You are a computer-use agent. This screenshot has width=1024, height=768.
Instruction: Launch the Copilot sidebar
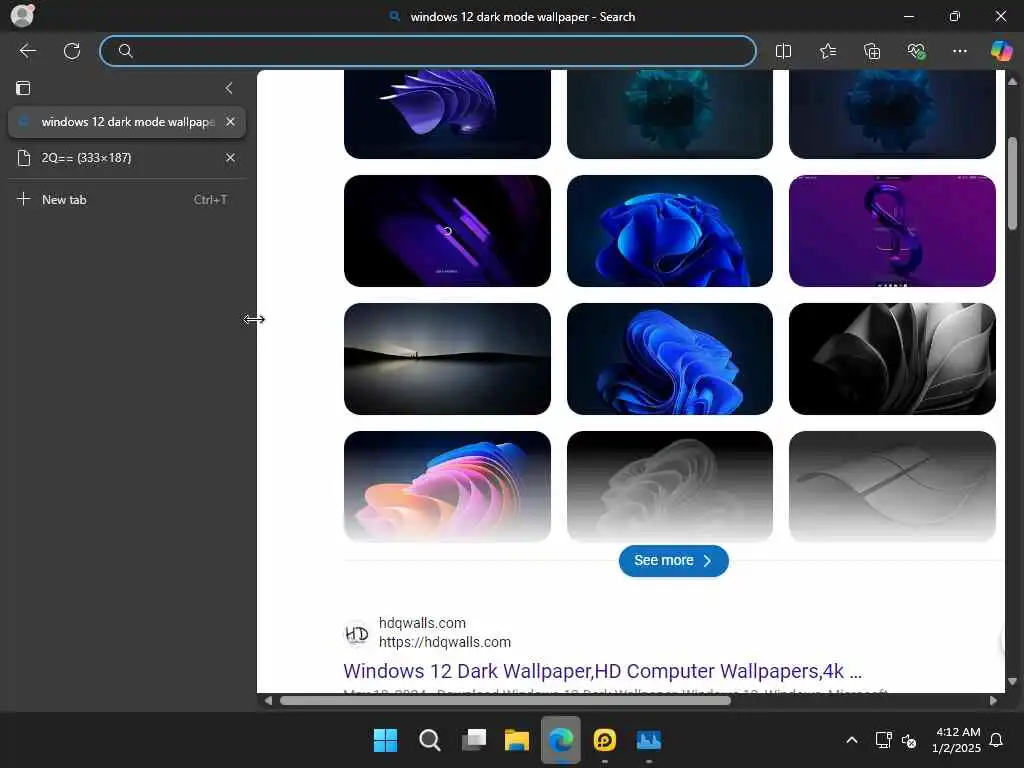(x=1001, y=51)
